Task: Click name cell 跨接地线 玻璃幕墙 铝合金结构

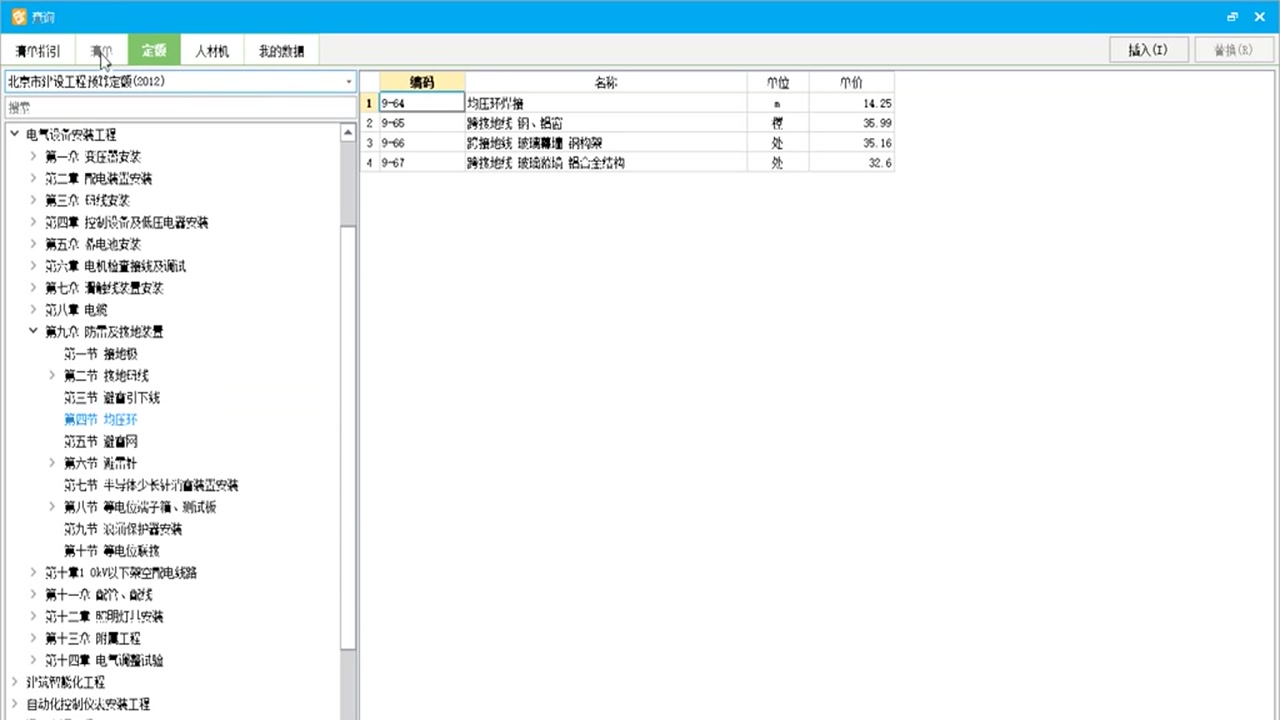Action: pyautogui.click(x=606, y=162)
